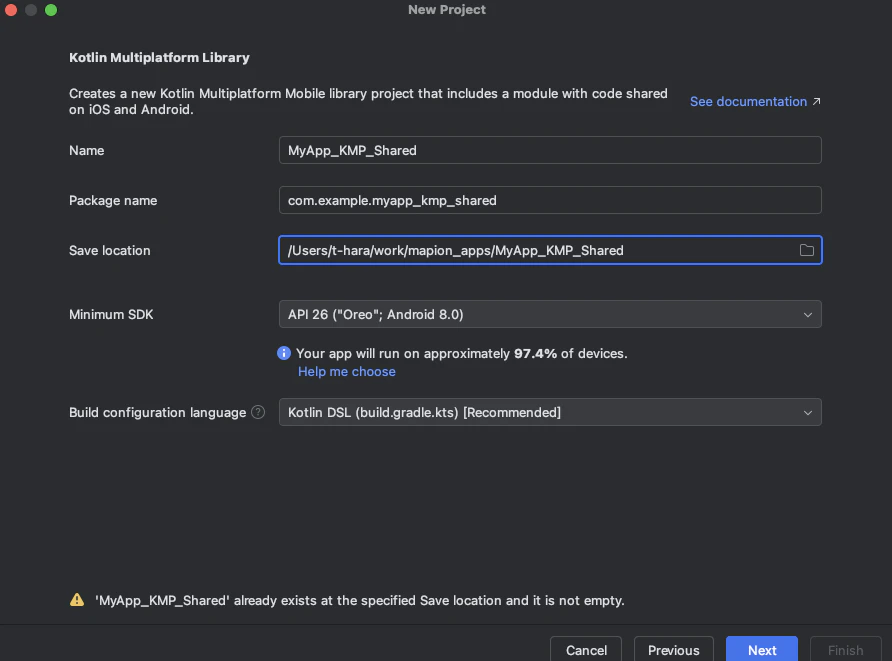Screen dimensions: 892x661
Task: Go back with the Previous button
Action: pos(674,650)
